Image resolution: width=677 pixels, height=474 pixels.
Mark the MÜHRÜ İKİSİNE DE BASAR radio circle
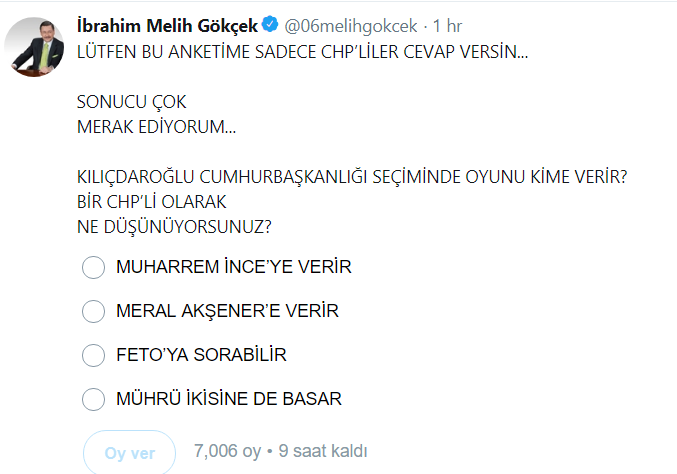pyautogui.click(x=93, y=399)
